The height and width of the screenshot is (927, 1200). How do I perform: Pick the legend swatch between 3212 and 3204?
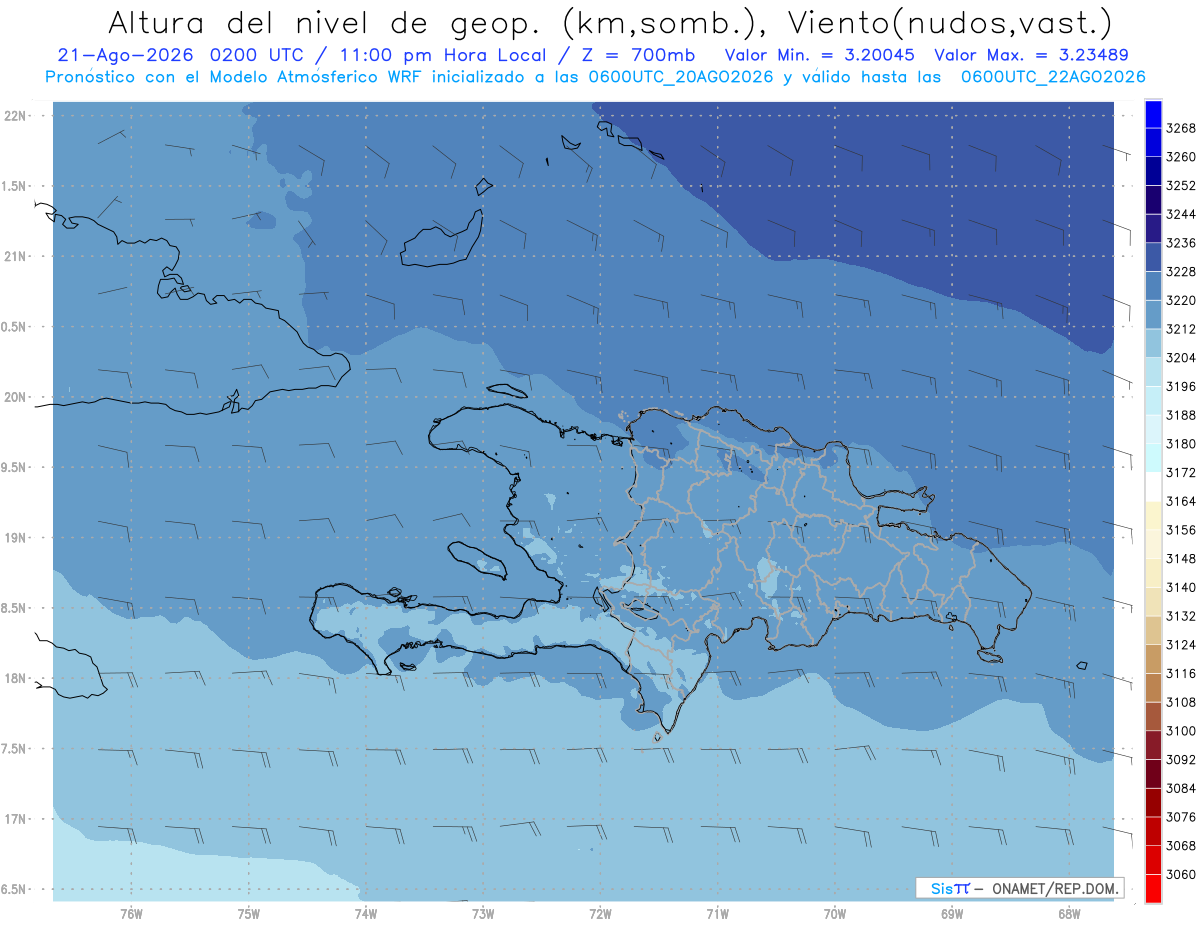[x=1153, y=343]
